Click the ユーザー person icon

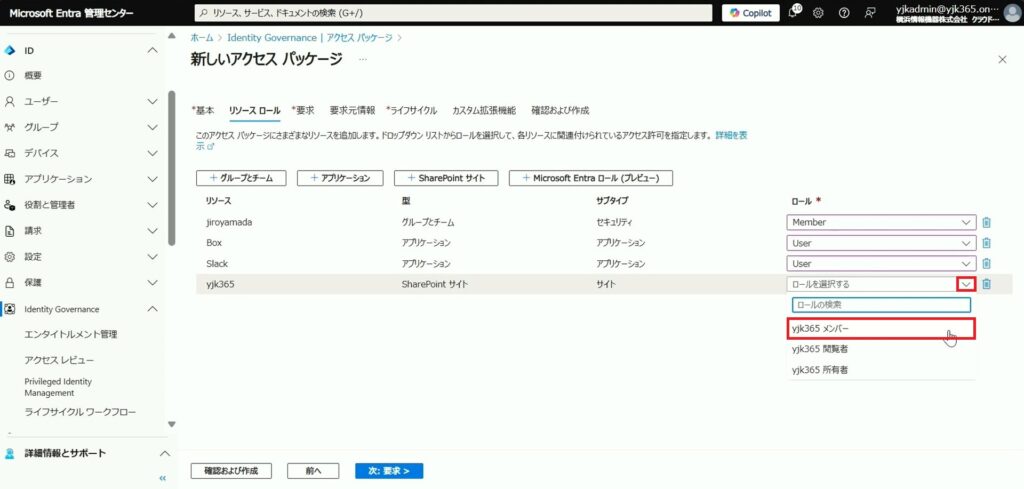point(9,102)
